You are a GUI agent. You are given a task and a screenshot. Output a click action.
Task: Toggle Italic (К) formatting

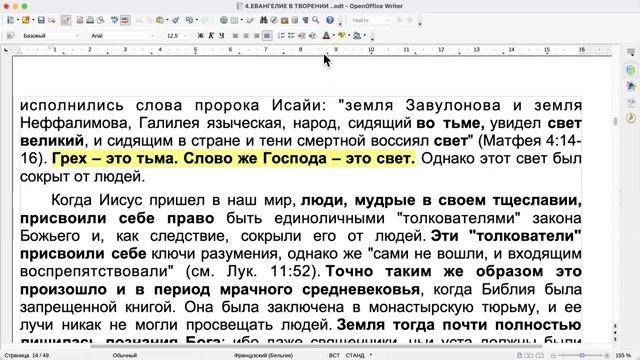pos(211,36)
